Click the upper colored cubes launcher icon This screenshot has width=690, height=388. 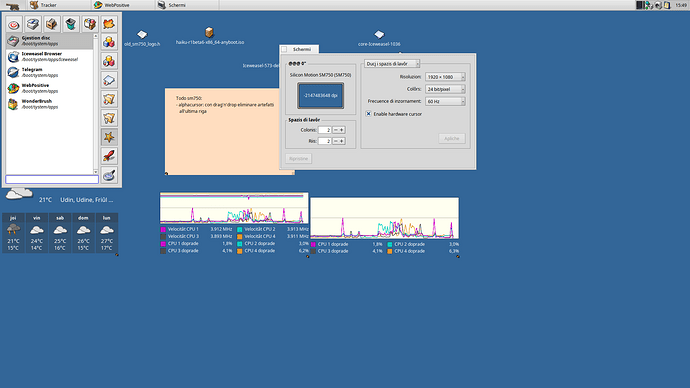pos(109,42)
